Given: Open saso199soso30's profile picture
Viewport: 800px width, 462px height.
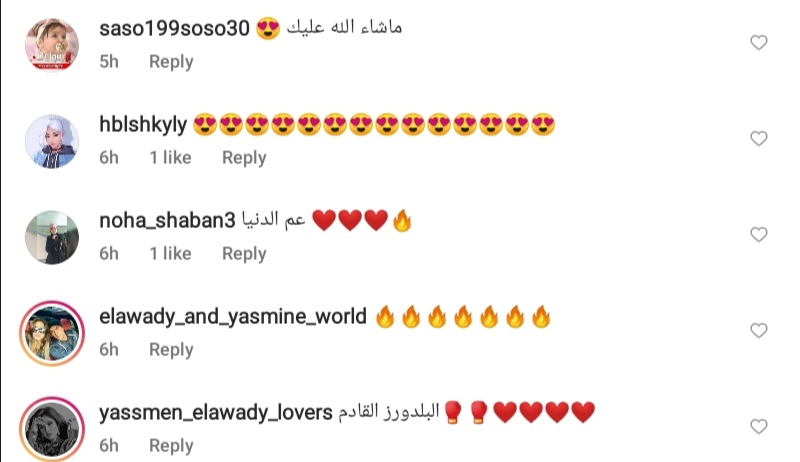Looking at the screenshot, I should point(52,45).
